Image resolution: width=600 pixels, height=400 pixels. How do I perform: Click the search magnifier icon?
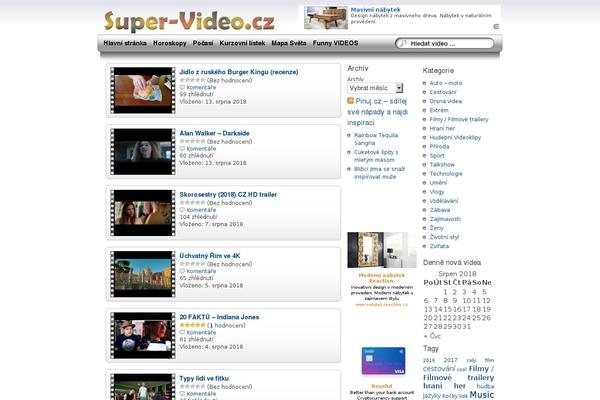(403, 44)
